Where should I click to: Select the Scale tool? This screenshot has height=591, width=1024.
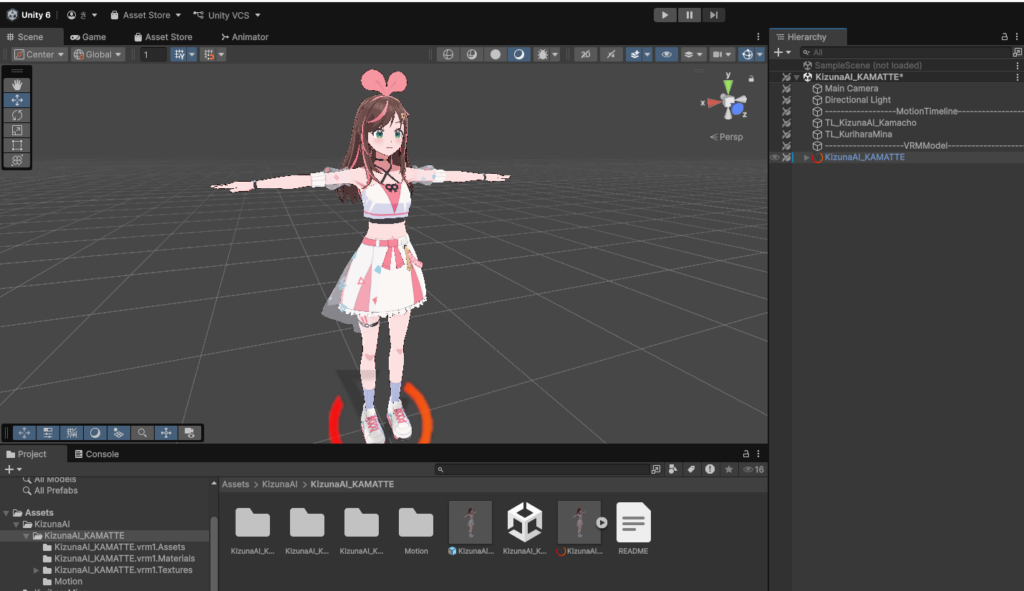pos(16,129)
